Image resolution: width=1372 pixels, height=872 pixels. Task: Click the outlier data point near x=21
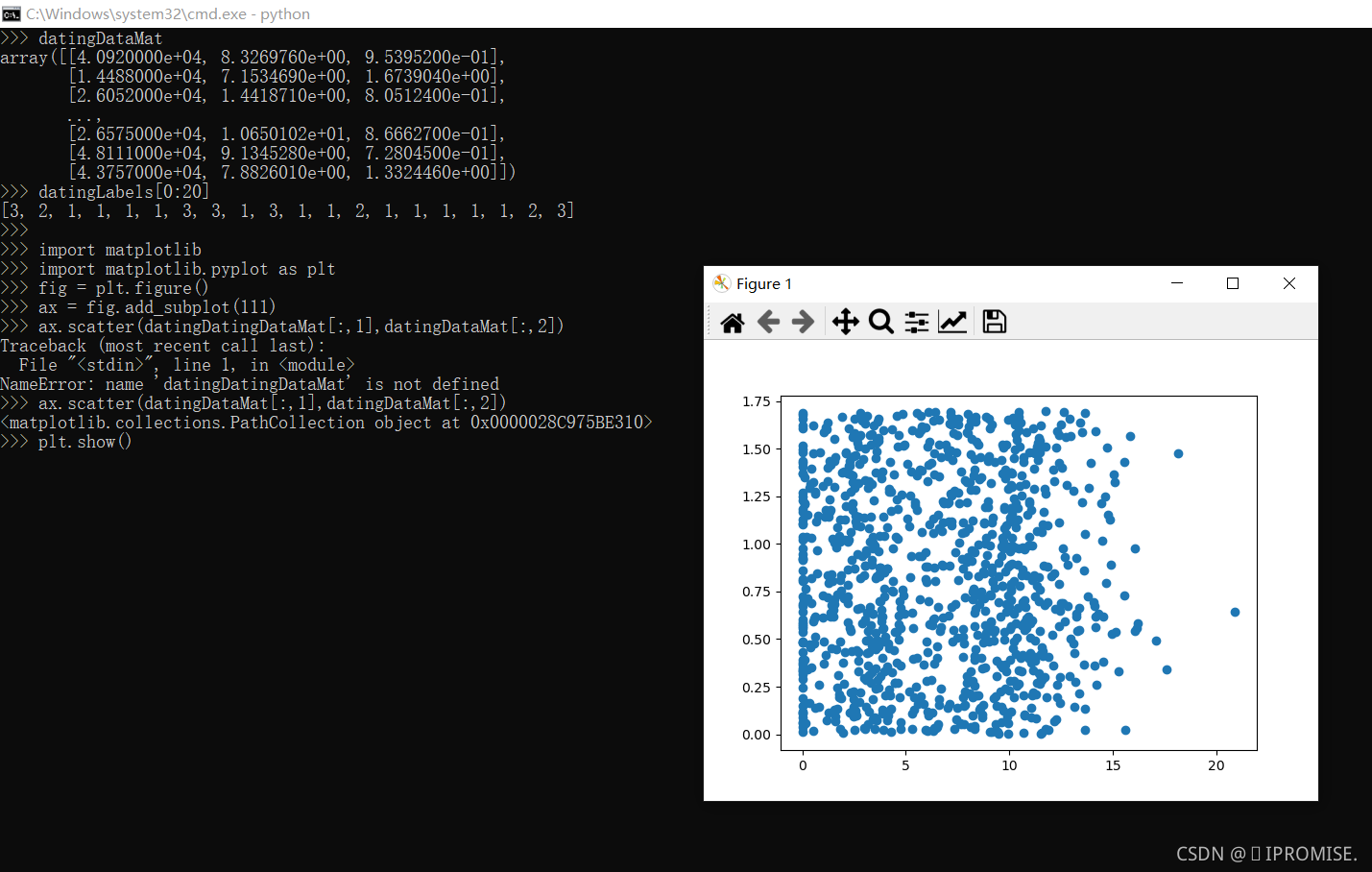(1235, 612)
